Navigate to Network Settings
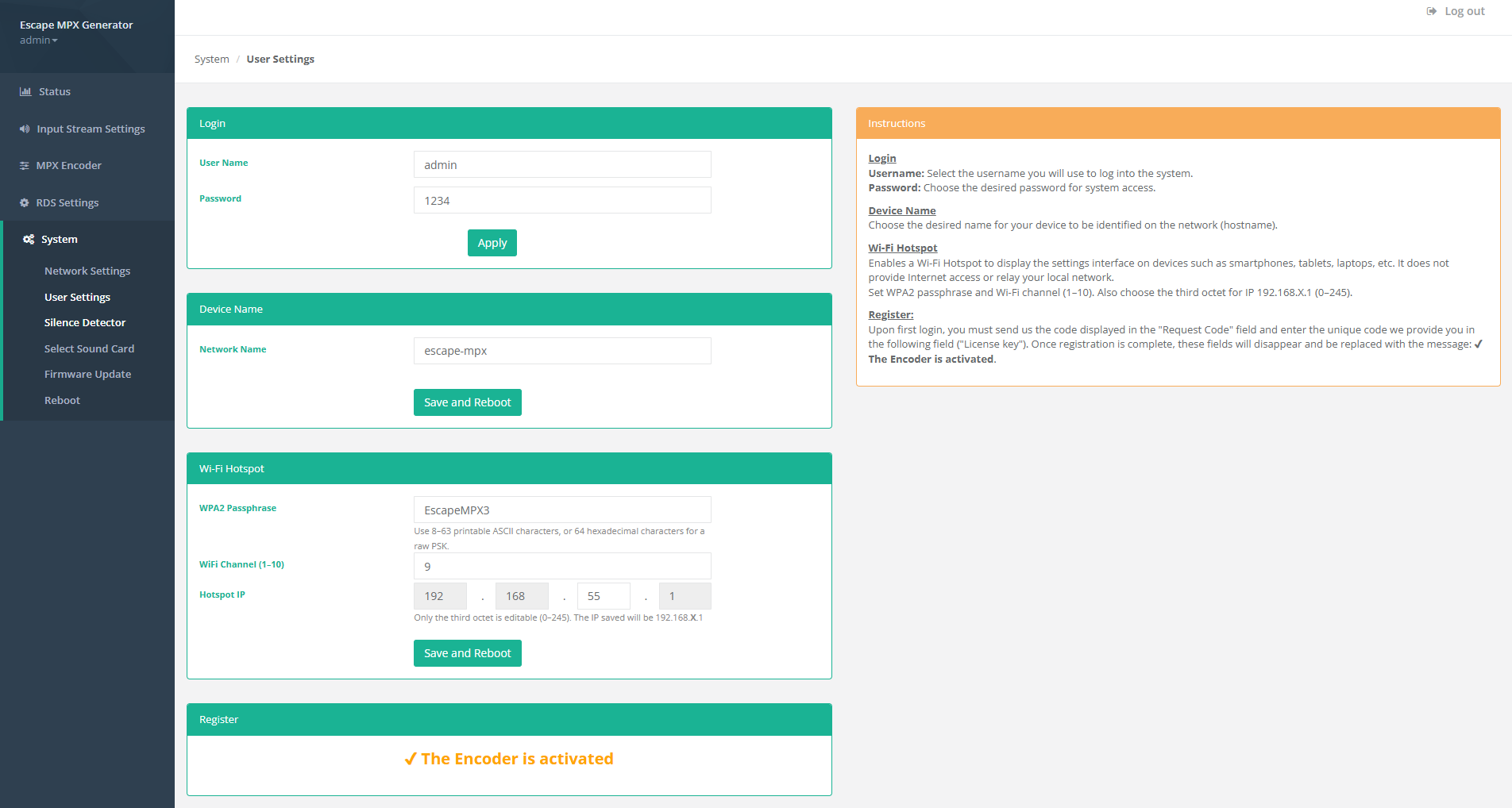The height and width of the screenshot is (808, 1512). tap(87, 271)
